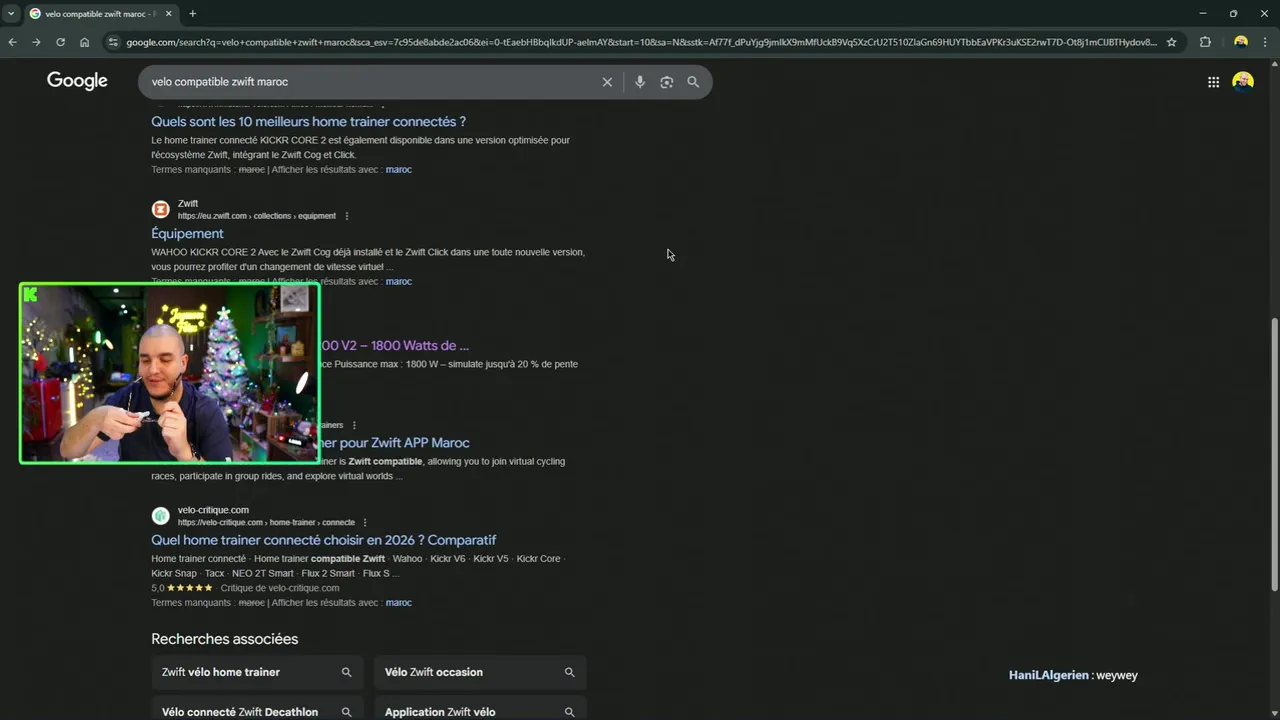
Task: Click the Kick logo on webcam overlay
Action: (x=30, y=294)
